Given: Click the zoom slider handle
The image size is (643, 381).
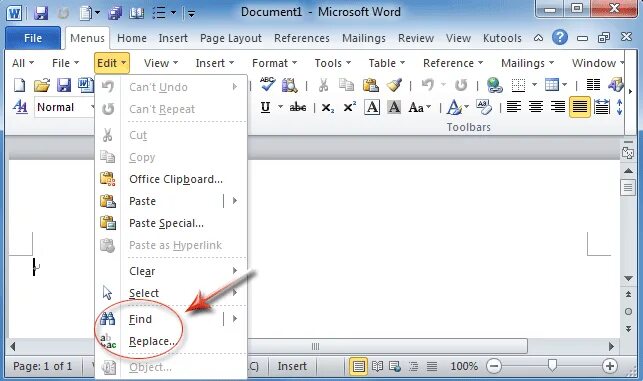Looking at the screenshot, I should 552,365.
